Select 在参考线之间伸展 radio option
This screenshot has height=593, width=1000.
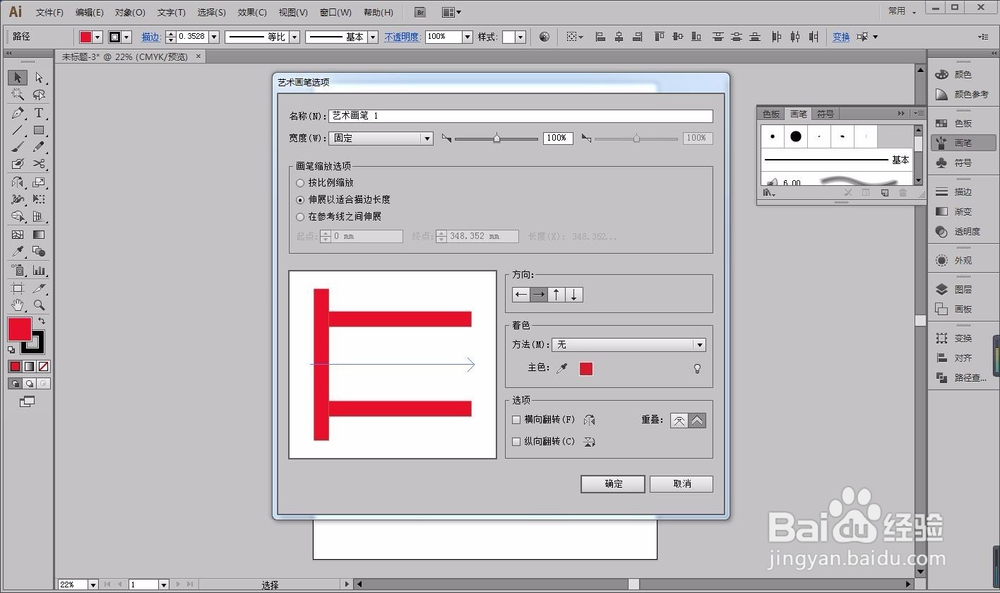300,217
